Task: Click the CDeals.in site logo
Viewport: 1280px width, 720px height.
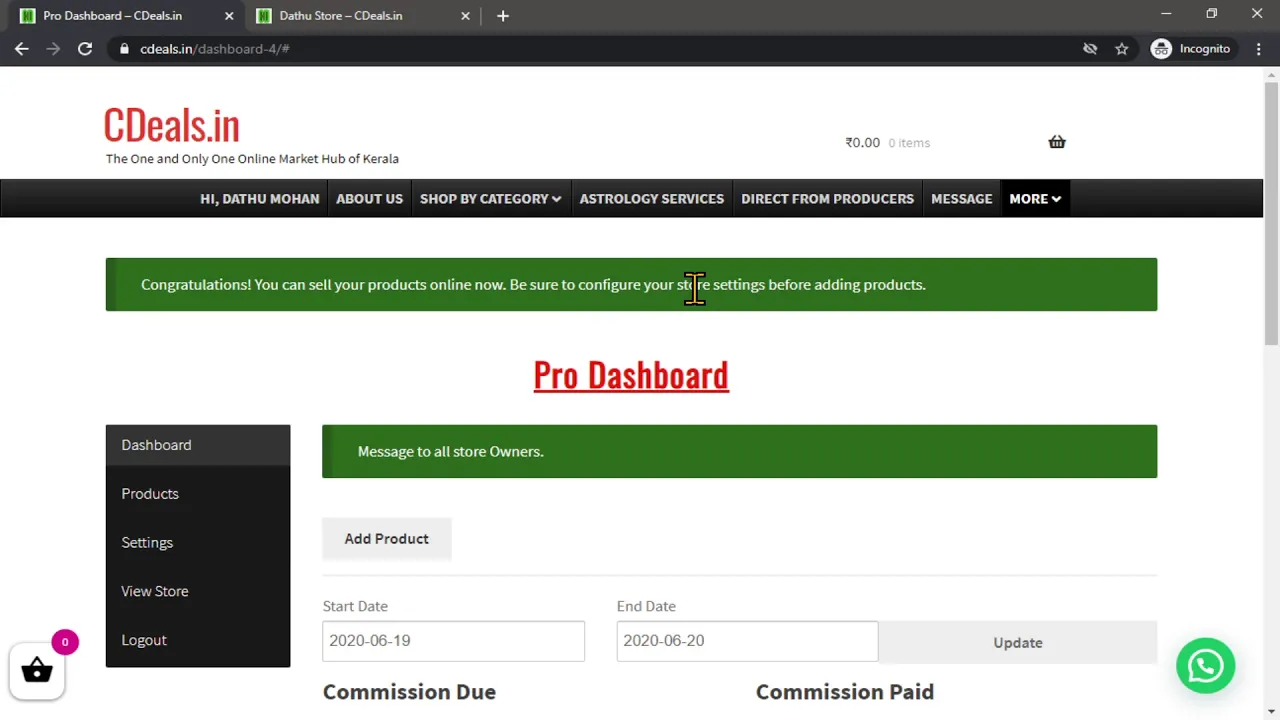Action: click(172, 125)
